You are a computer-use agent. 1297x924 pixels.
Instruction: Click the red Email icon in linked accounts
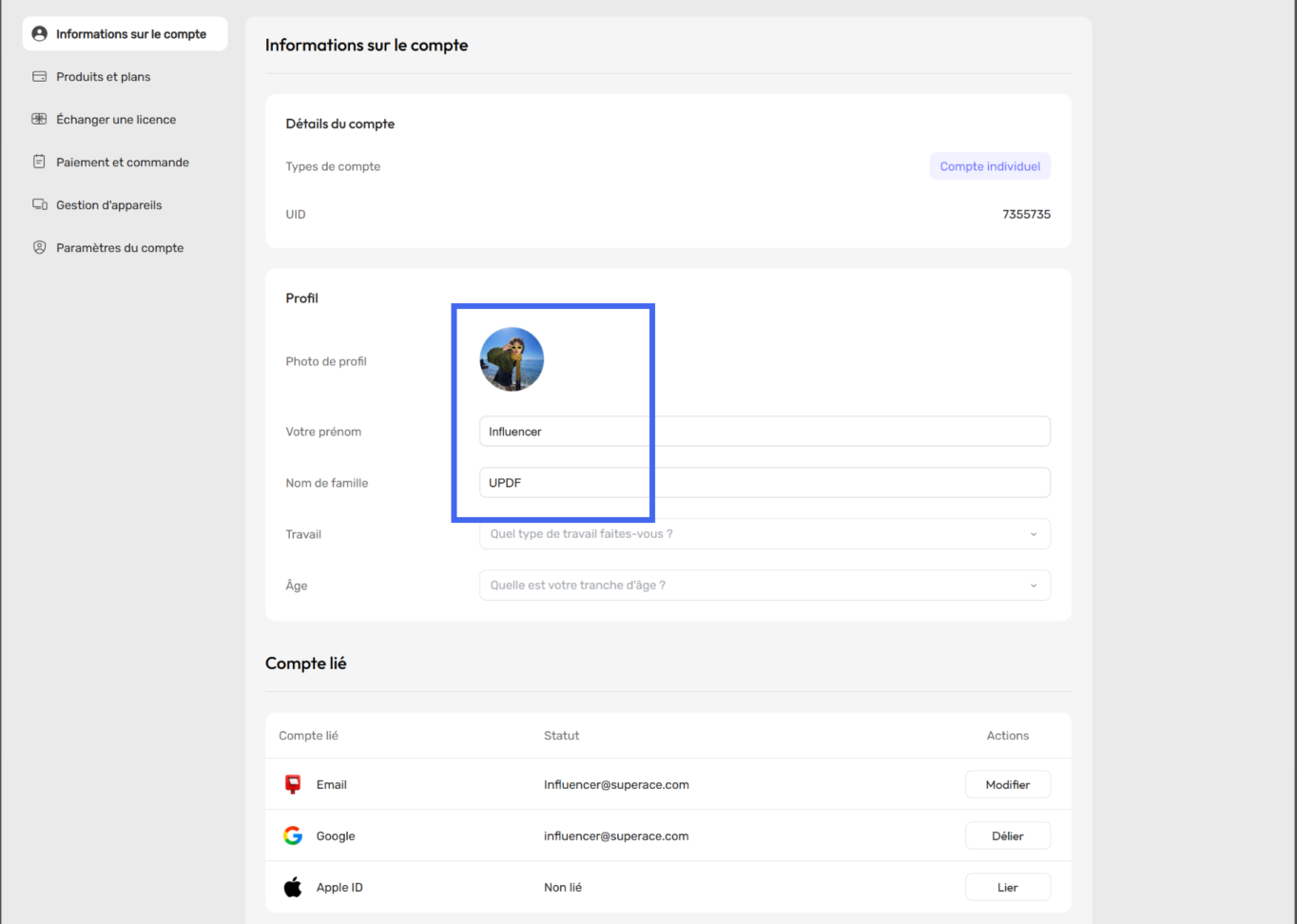[x=293, y=784]
